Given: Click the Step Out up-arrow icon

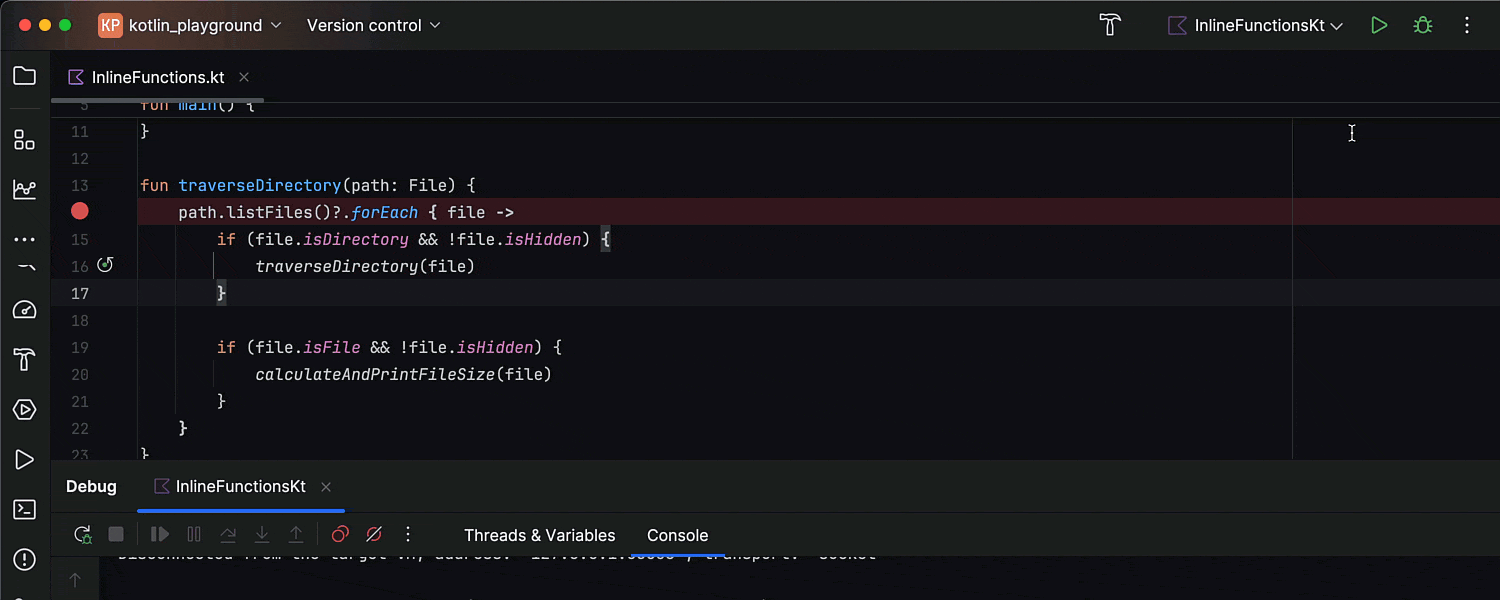Looking at the screenshot, I should point(296,534).
